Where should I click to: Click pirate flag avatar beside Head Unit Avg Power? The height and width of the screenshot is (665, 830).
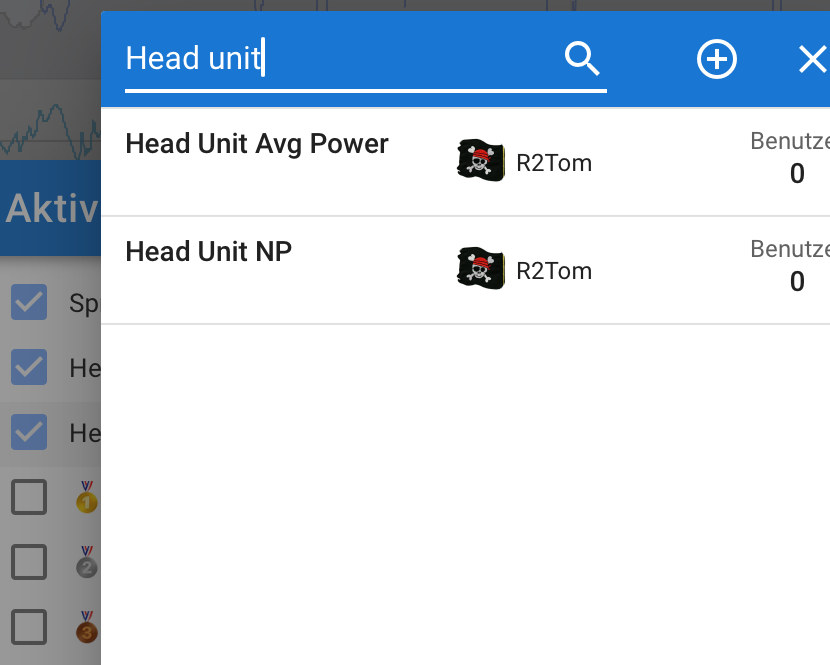pyautogui.click(x=481, y=160)
